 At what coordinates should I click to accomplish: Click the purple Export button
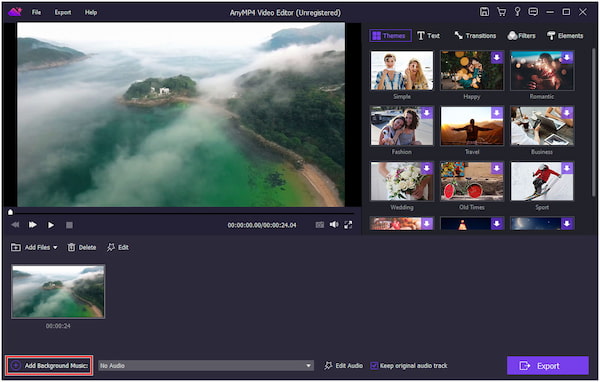[x=548, y=366]
